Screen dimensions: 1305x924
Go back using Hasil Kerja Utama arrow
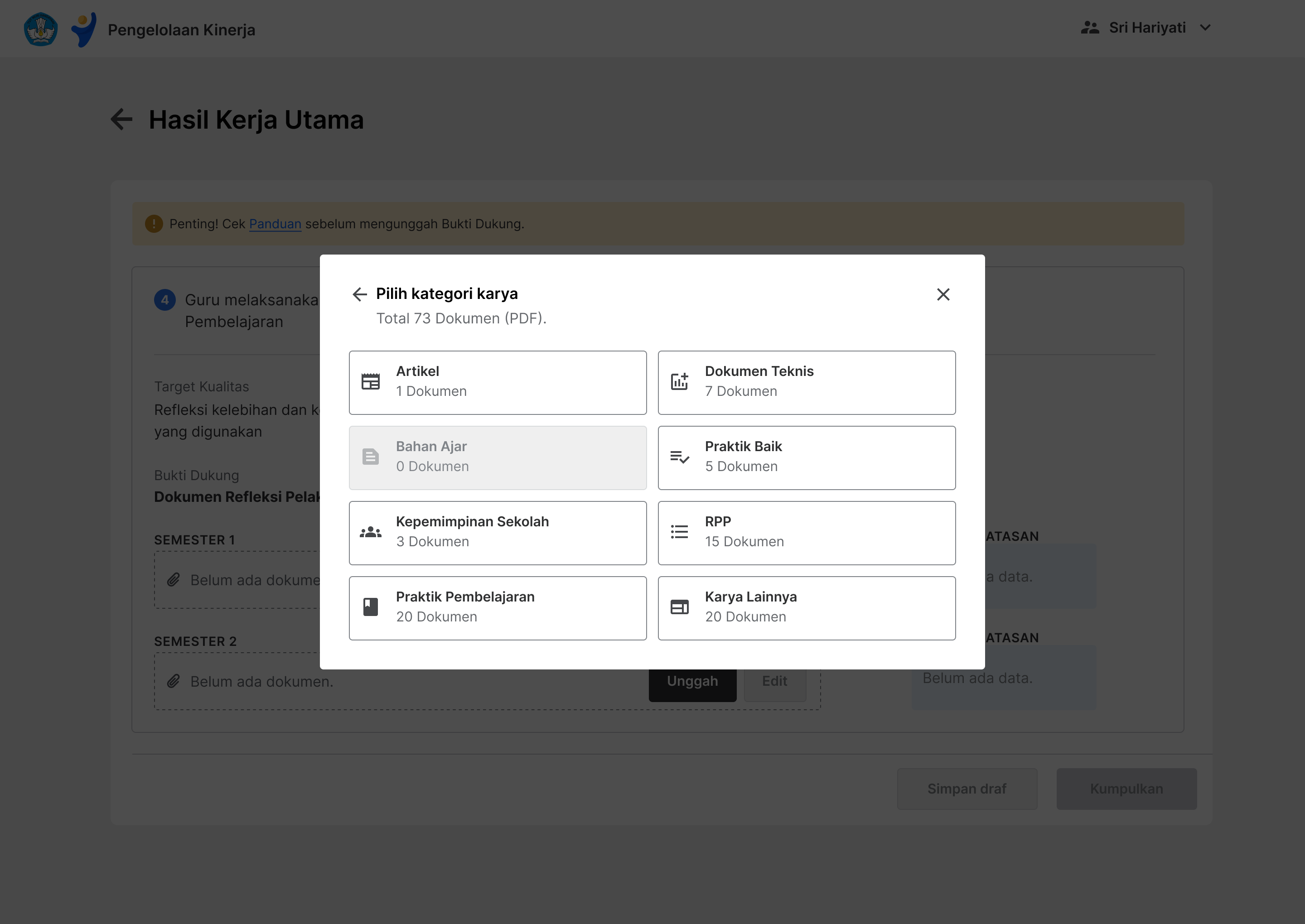coord(121,119)
